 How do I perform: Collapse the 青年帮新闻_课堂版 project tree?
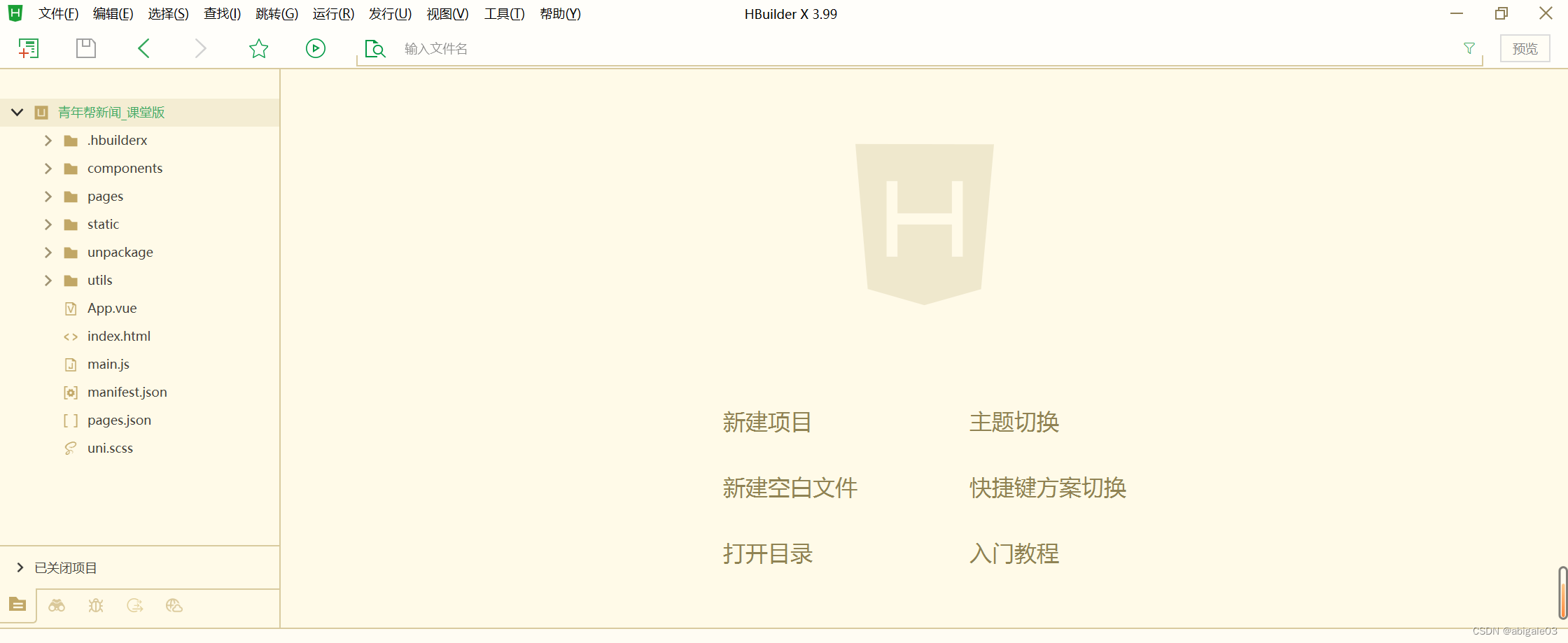pos(17,112)
